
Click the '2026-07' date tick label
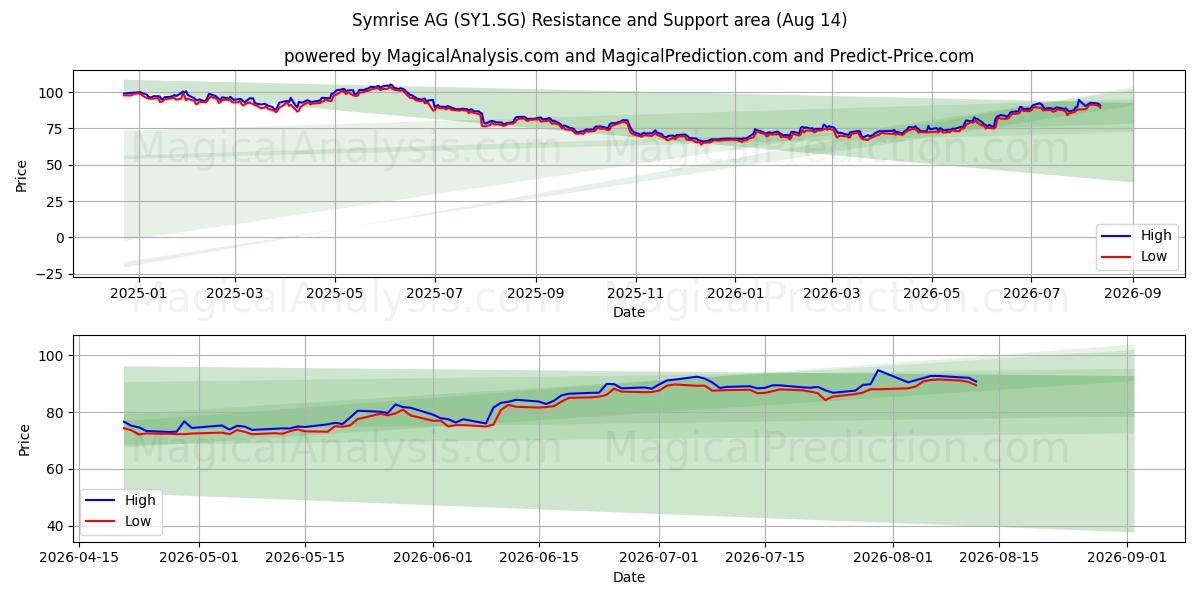click(x=1032, y=294)
